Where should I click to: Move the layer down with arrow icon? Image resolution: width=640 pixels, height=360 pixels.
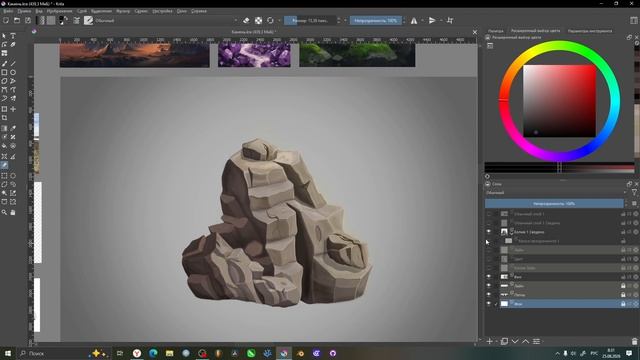pyautogui.click(x=515, y=341)
